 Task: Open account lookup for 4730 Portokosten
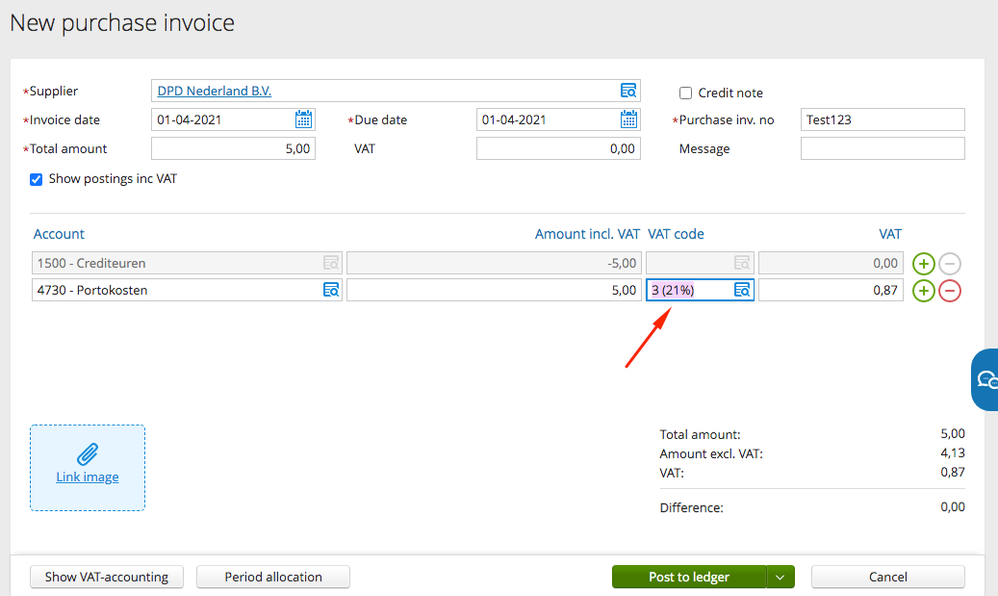pos(331,290)
